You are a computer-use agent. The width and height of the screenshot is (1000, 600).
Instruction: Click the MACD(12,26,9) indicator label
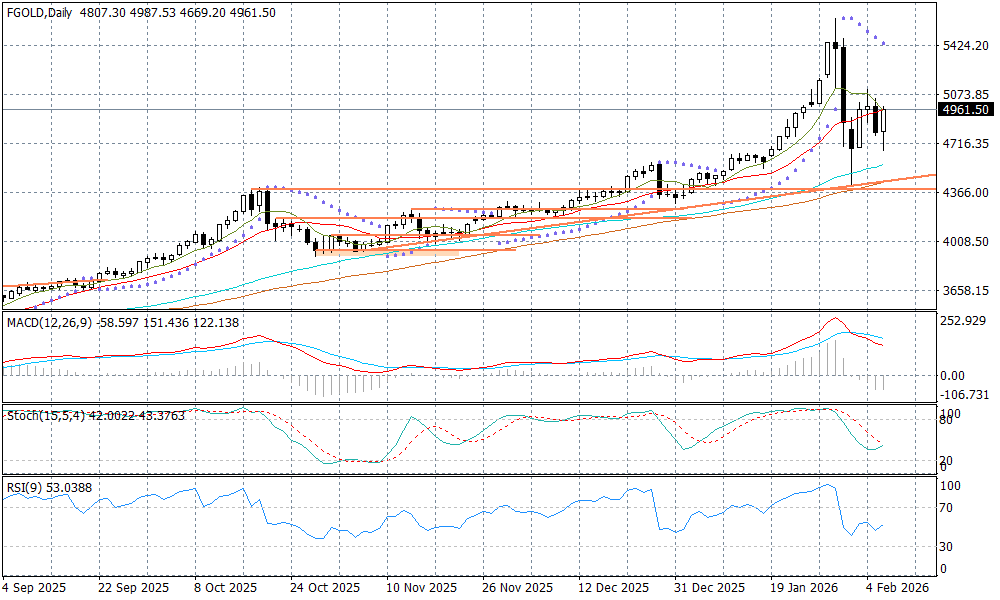pyautogui.click(x=49, y=322)
